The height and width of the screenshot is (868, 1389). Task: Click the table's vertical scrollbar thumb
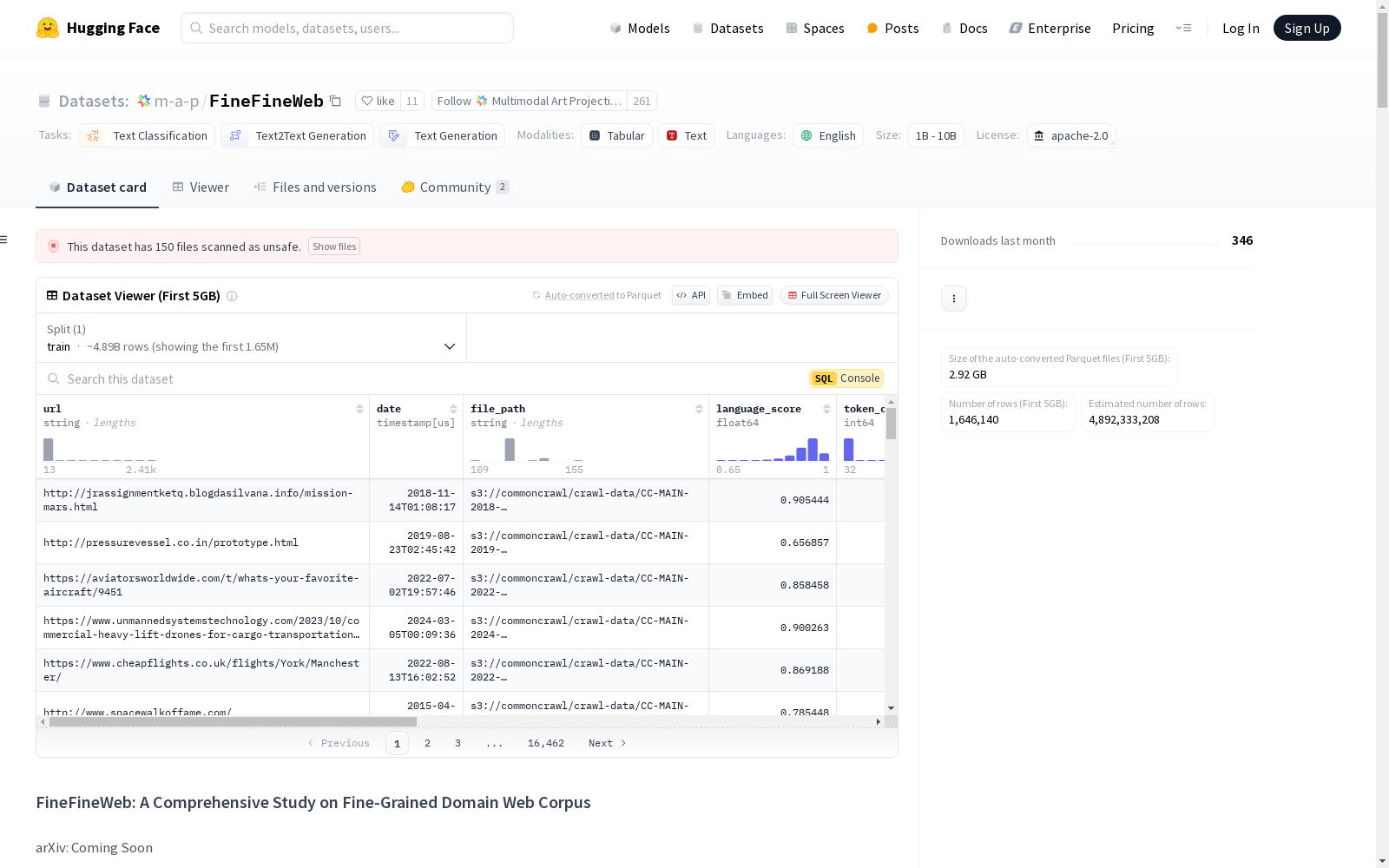[x=891, y=424]
